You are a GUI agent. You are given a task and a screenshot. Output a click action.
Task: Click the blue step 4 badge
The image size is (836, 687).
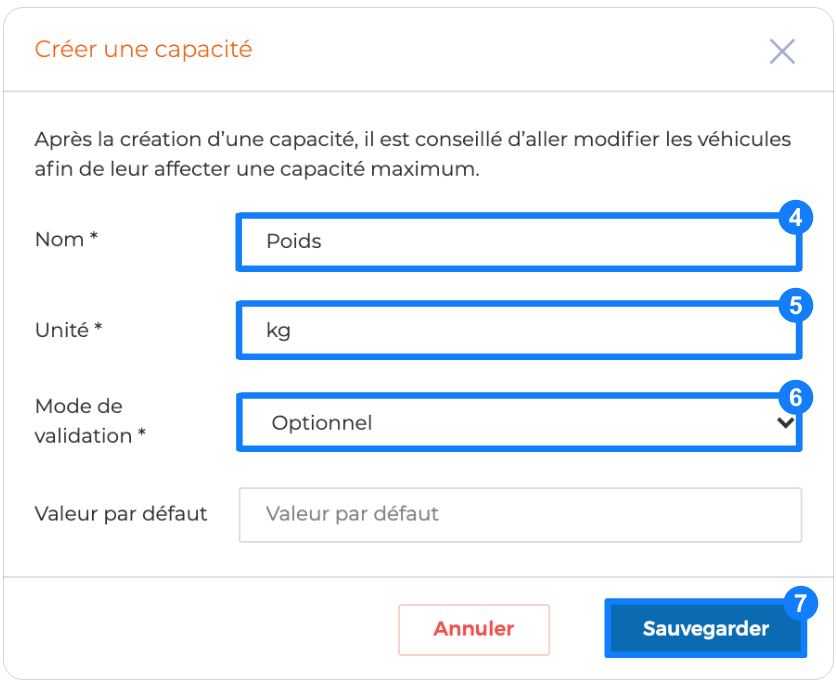795,217
